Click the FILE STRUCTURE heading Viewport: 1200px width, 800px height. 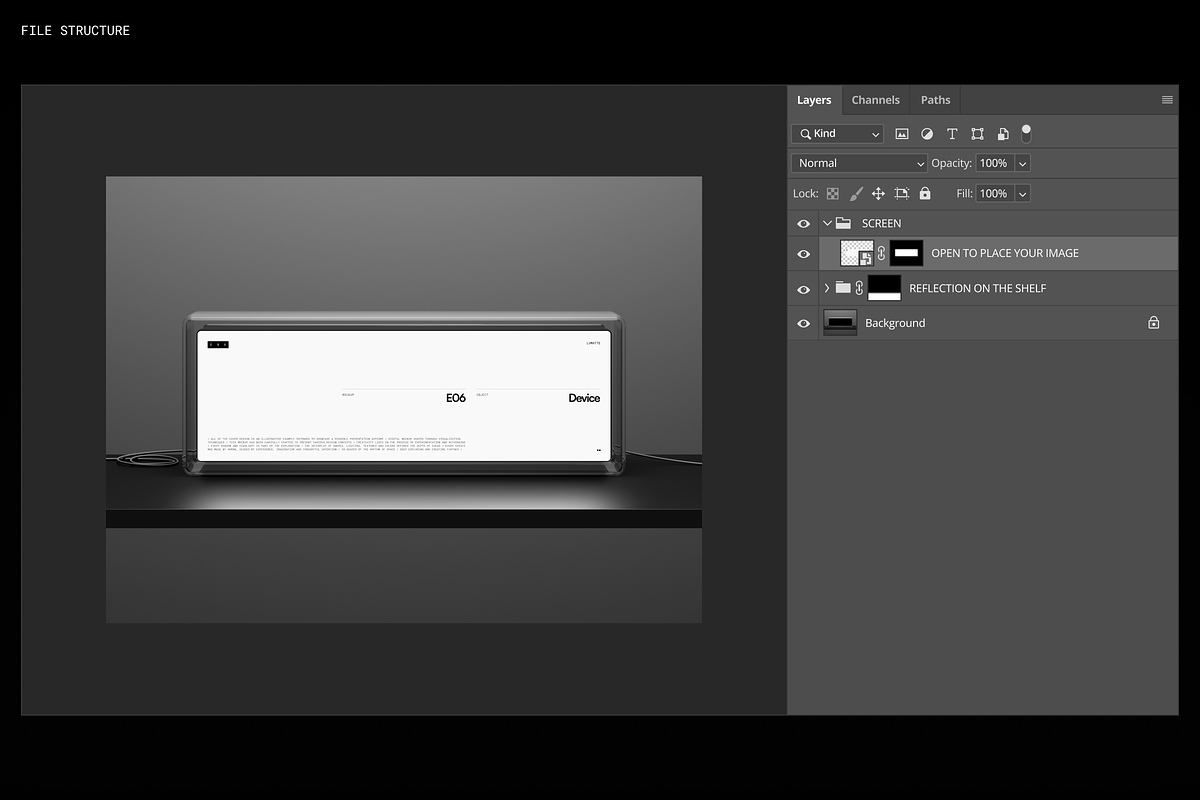click(x=75, y=30)
